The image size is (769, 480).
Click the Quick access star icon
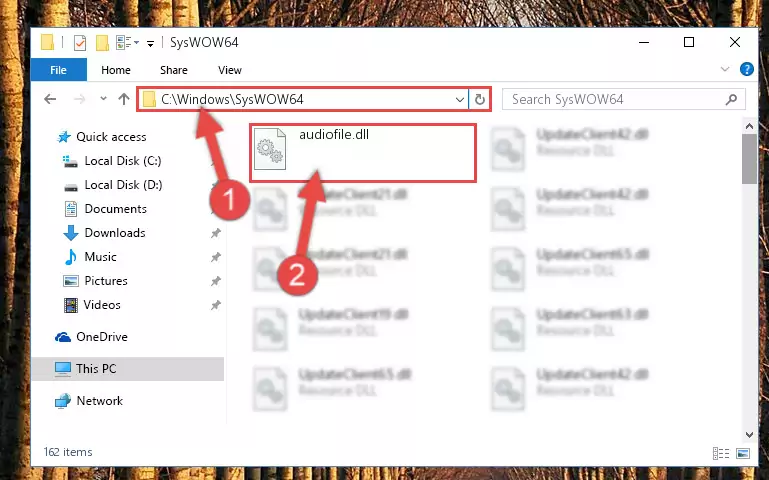[64, 137]
